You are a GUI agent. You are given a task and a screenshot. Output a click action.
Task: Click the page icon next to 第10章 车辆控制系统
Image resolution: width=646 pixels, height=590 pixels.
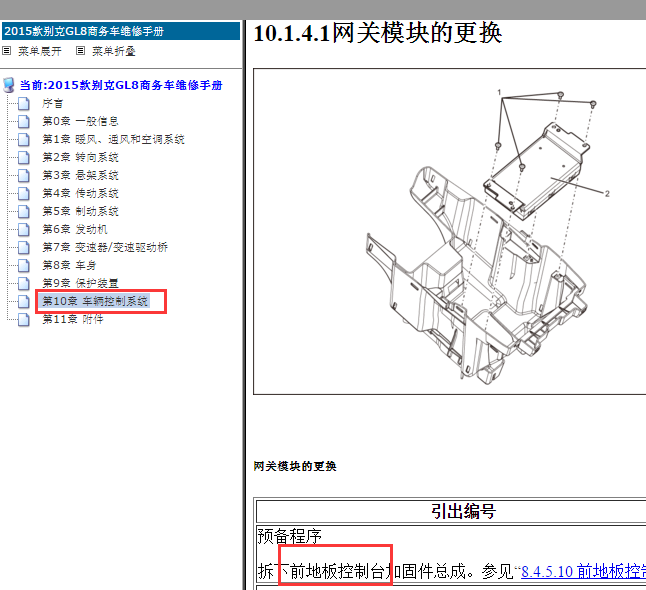24,302
